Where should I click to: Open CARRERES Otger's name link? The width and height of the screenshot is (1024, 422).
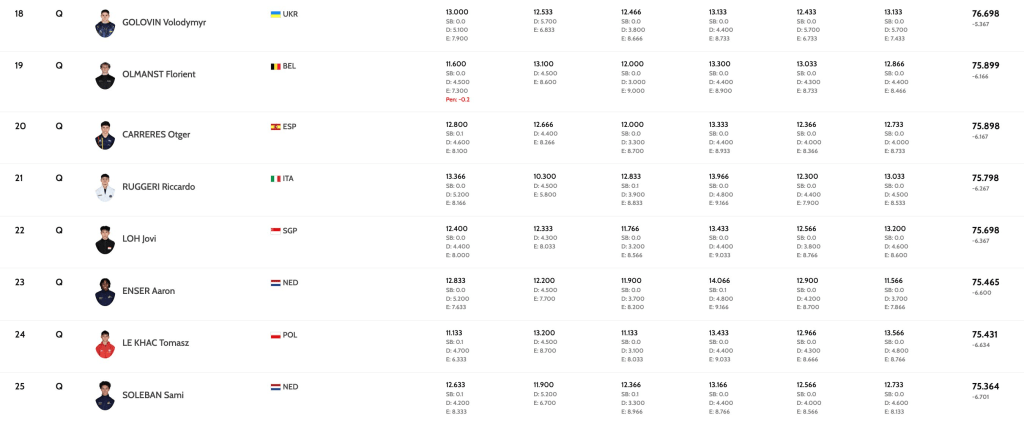pos(156,135)
